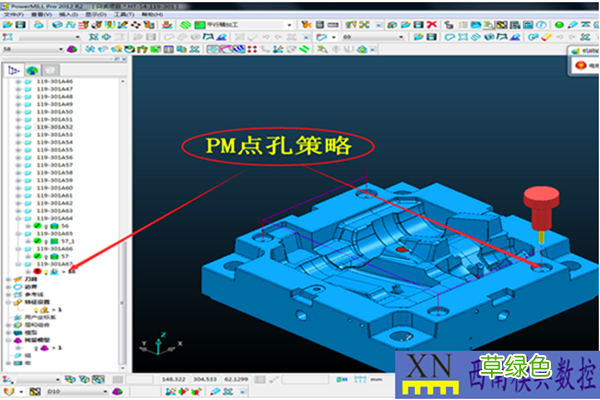Click the table grid icon in third toolbar

169,49
